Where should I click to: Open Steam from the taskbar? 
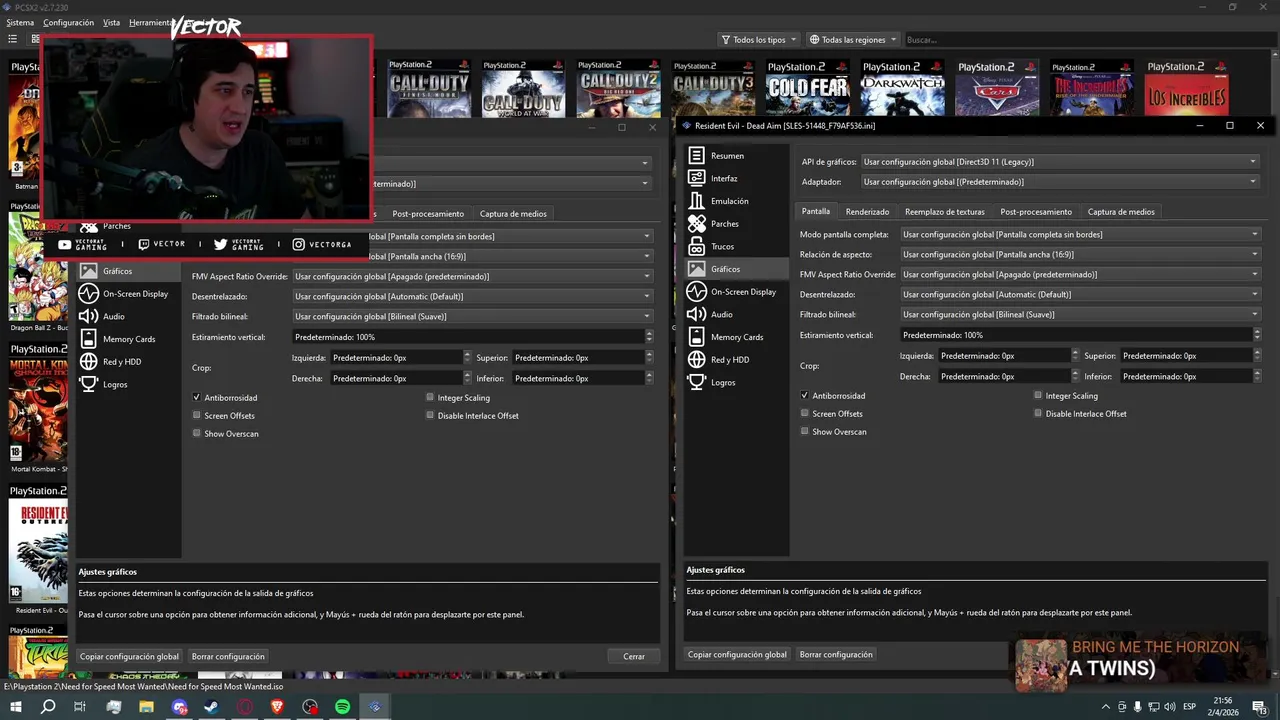point(212,707)
